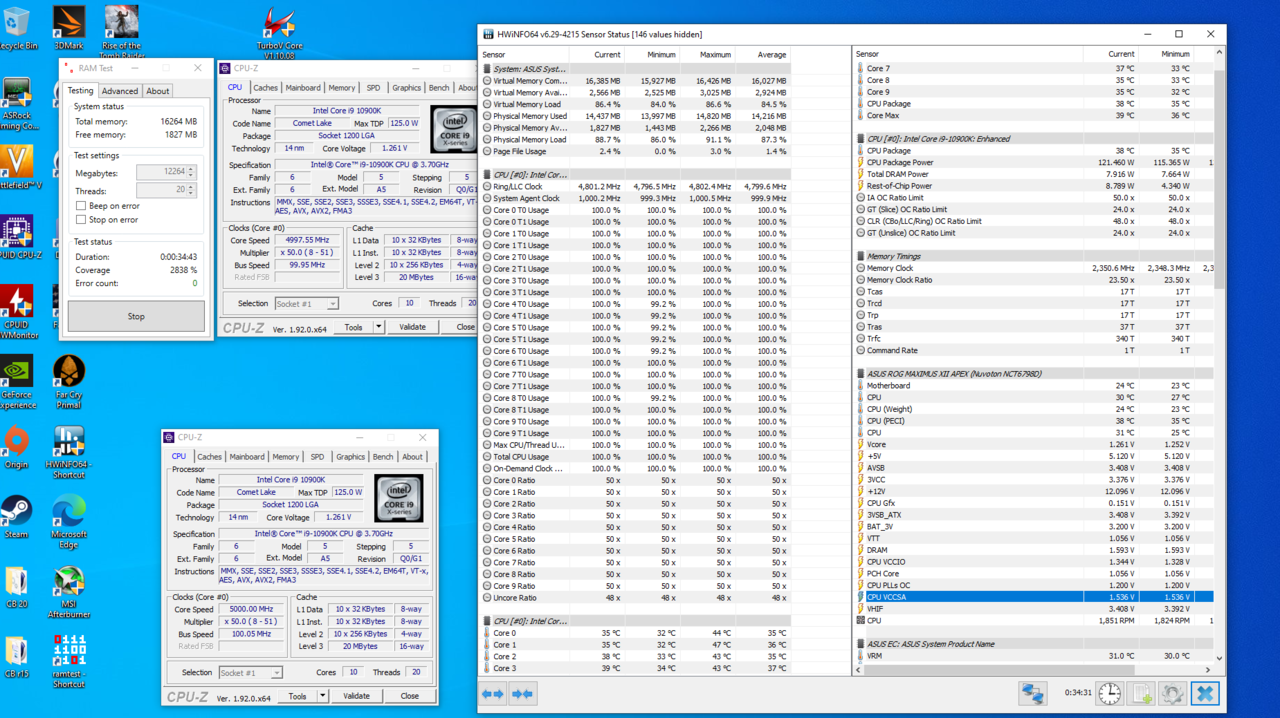The height and width of the screenshot is (718, 1280).
Task: Select Memory tab in 4997.55 MHz CPU-Z window
Action: 341,88
